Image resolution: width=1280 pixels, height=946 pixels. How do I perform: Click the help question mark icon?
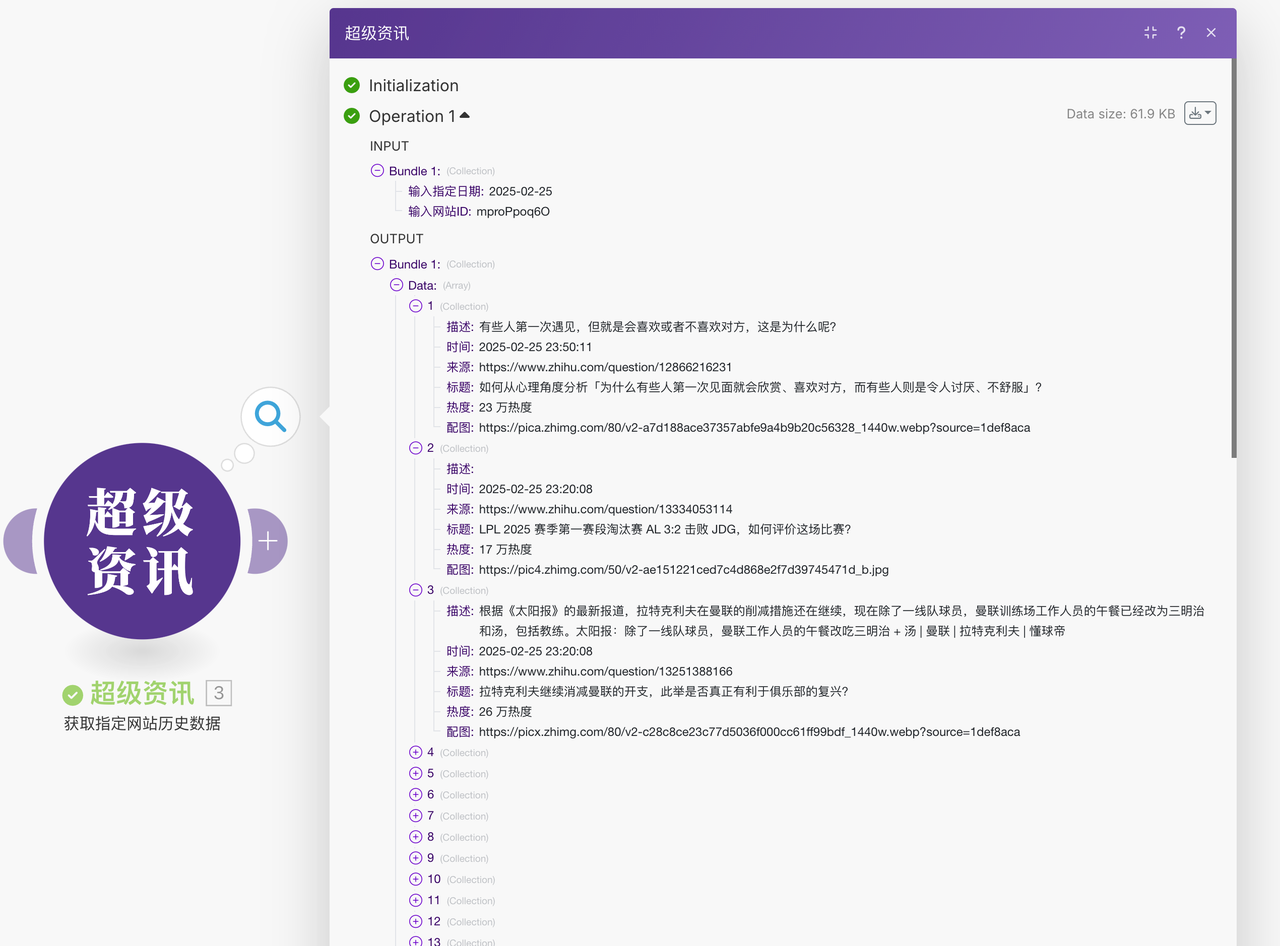click(x=1181, y=33)
